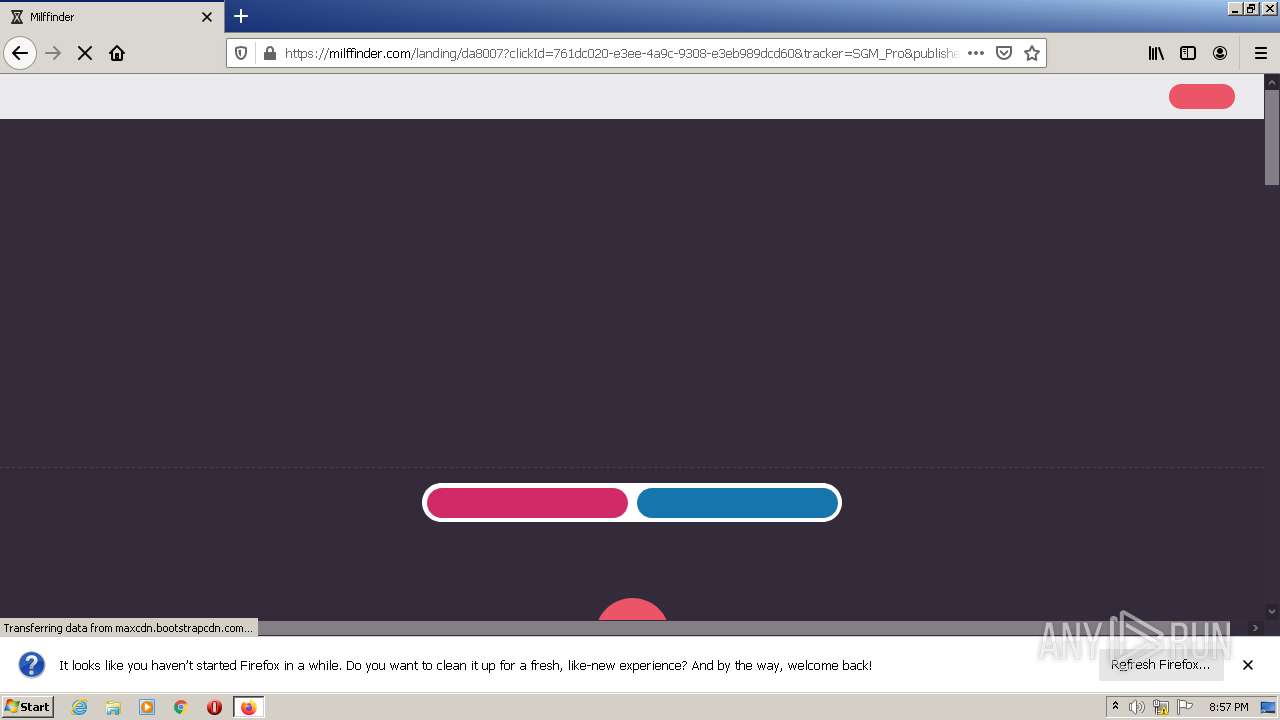Restore the browser window

coord(1251,8)
